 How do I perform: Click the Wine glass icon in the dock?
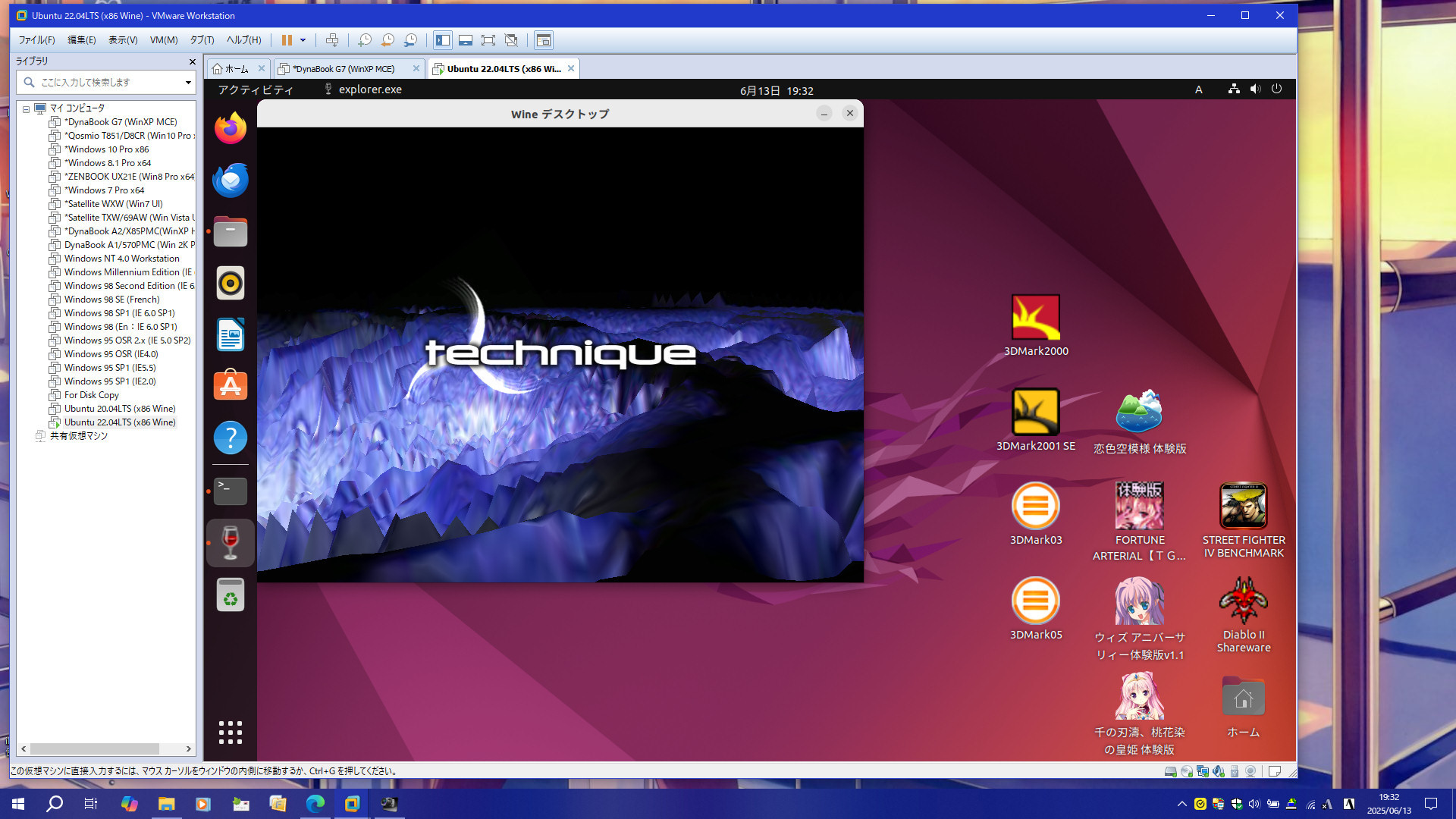(231, 543)
